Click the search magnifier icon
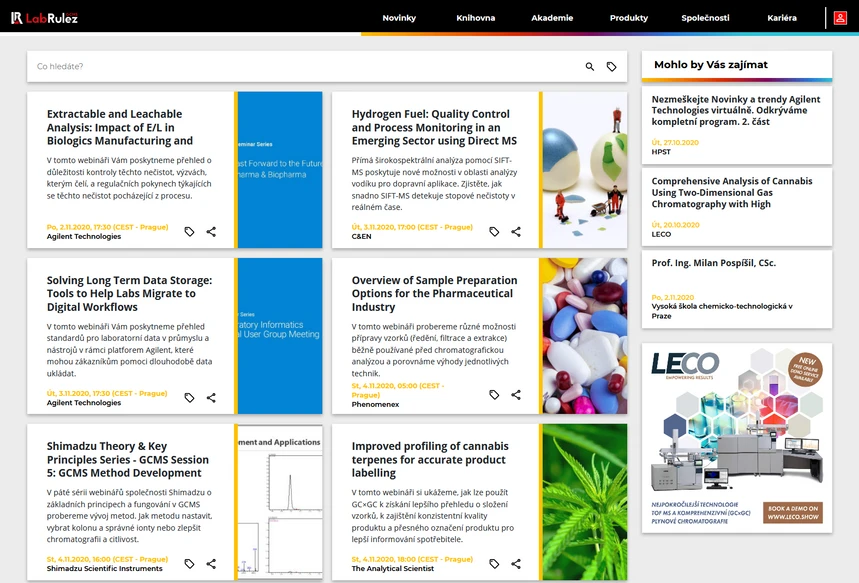This screenshot has height=583, width=859. click(589, 66)
